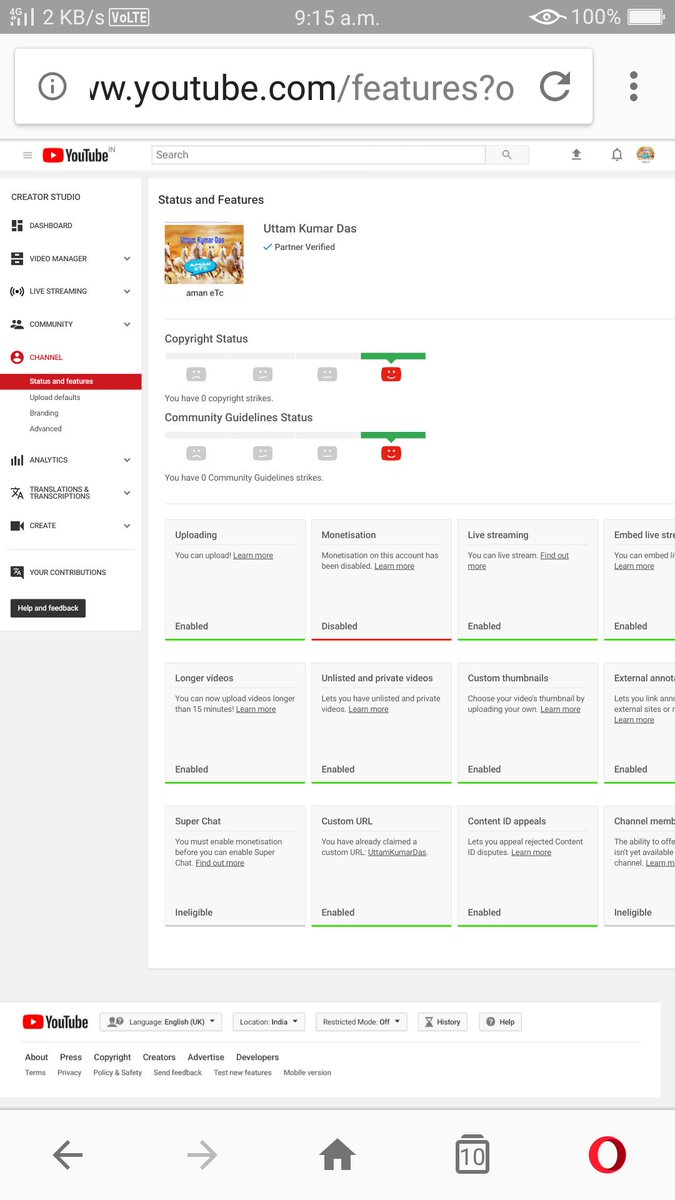Image resolution: width=675 pixels, height=1200 pixels.
Task: Click the Channel sidebar icon
Action: click(x=17, y=357)
